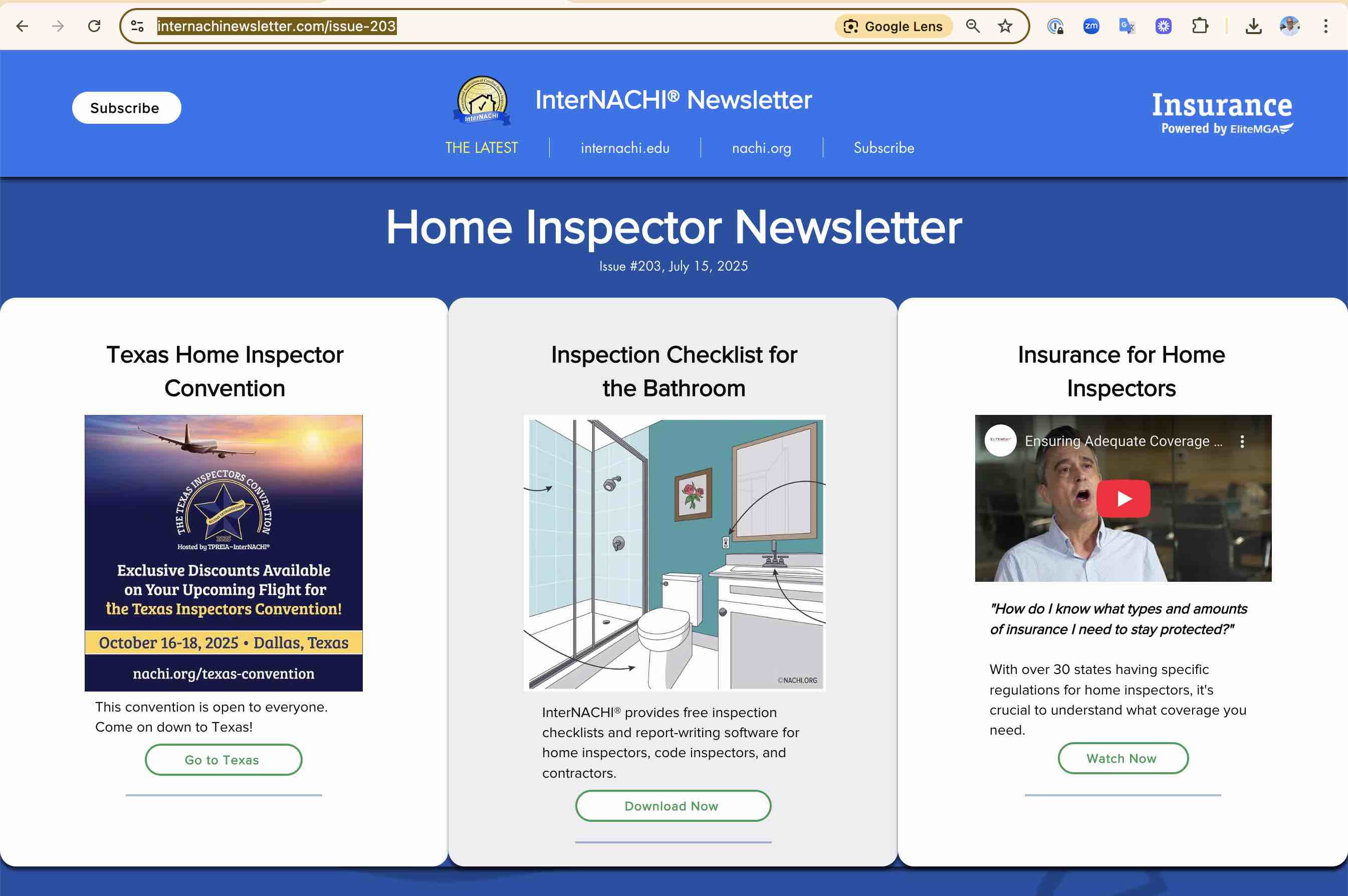
Task: Click the Issue #203, July 15, 2025 text
Action: (x=673, y=266)
